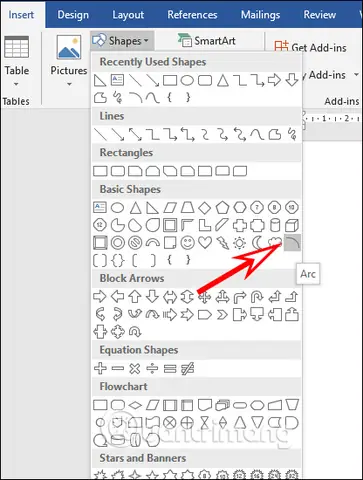Viewport: 363px width, 480px height.
Task: Pick the Scribble tool in Lines
Action: tap(292, 134)
